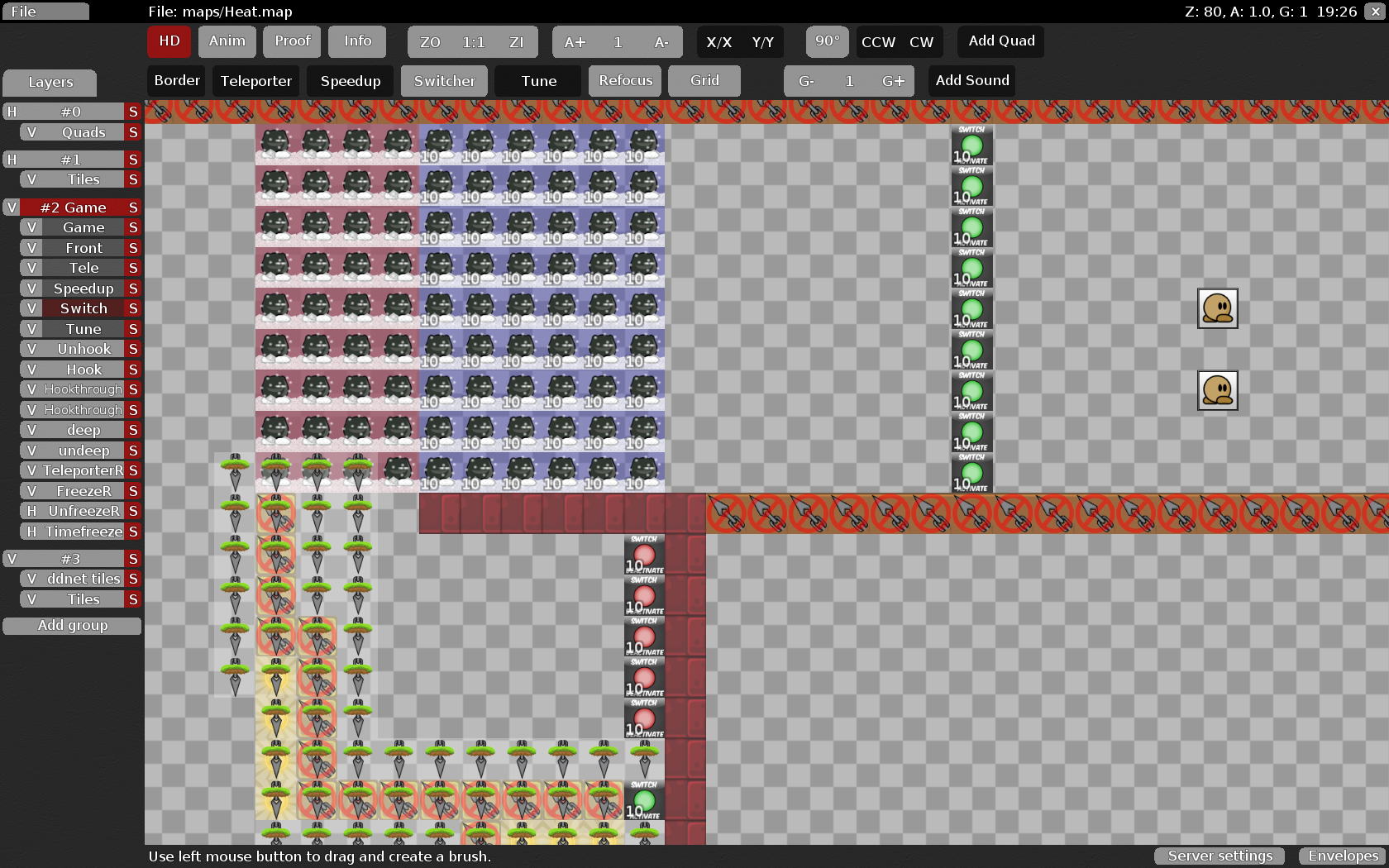Collapse the #2 Game group
The image size is (1389, 868).
click(x=12, y=207)
